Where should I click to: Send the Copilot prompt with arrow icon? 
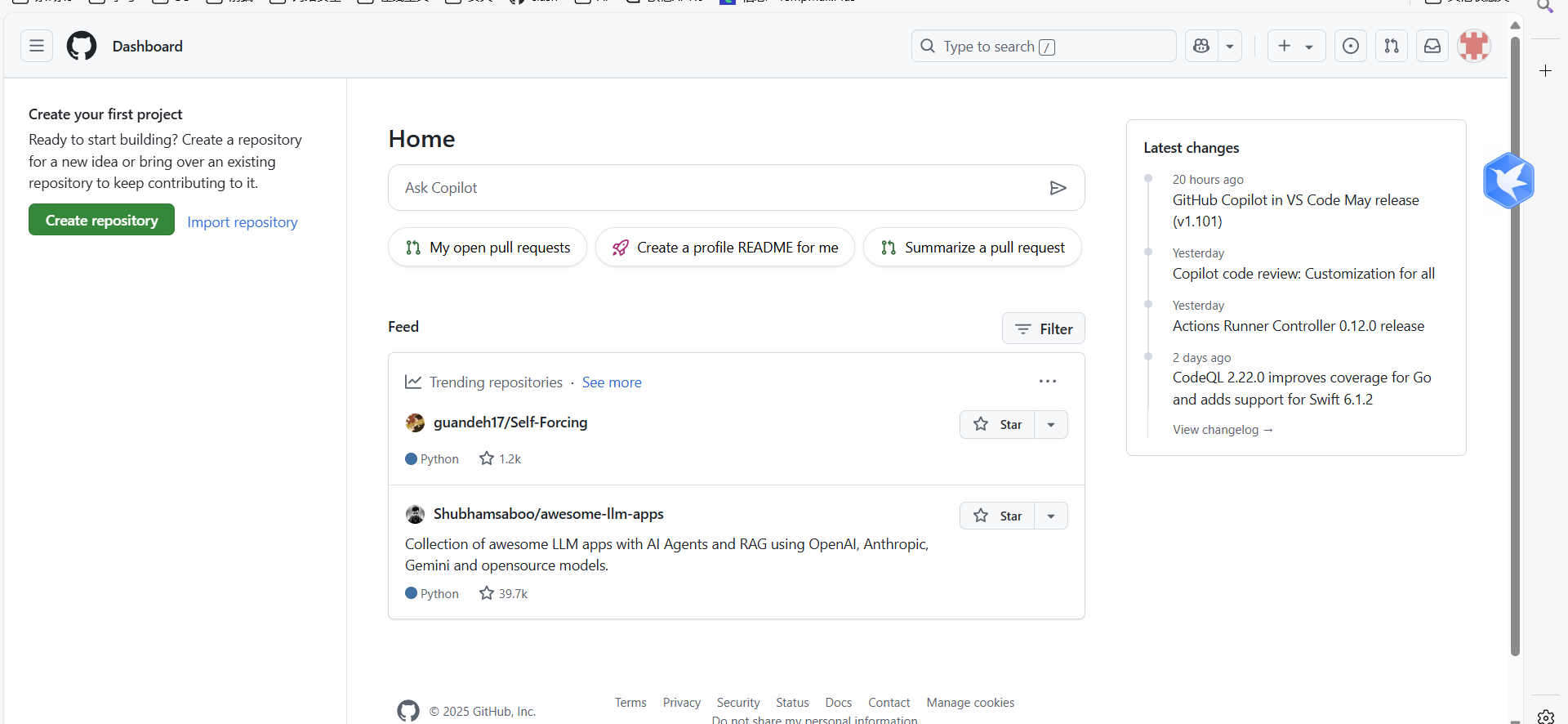pos(1058,188)
